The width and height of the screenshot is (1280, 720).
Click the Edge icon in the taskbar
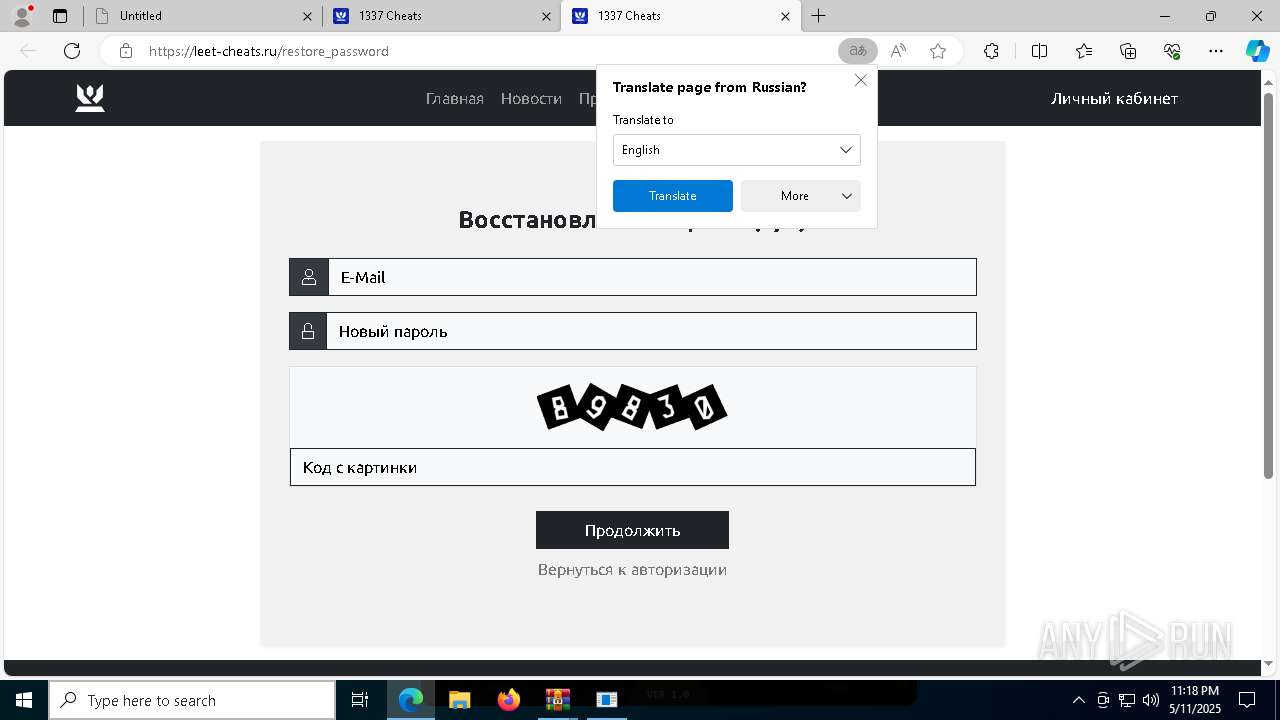pyautogui.click(x=411, y=700)
